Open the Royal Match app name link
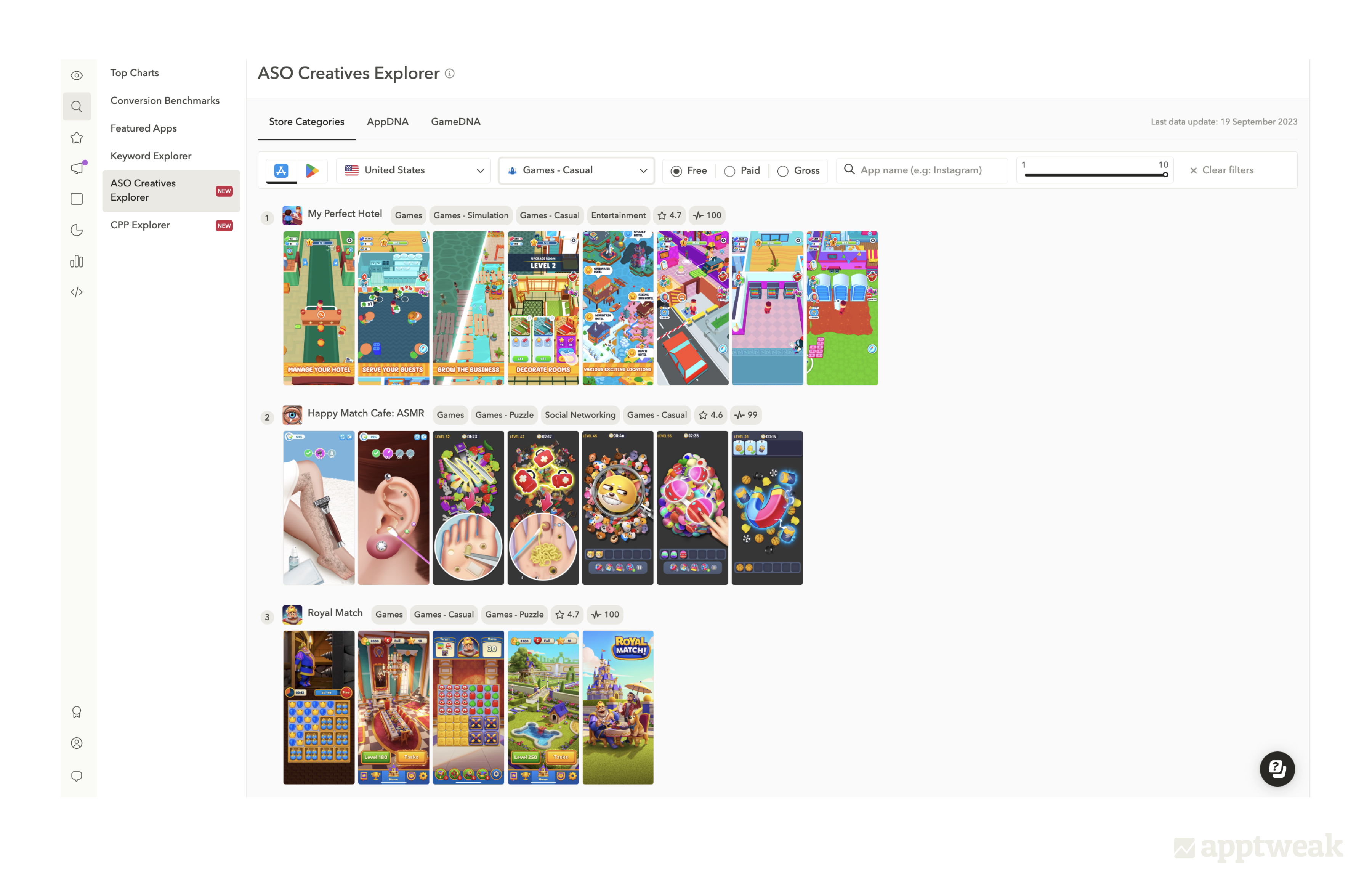 (335, 612)
